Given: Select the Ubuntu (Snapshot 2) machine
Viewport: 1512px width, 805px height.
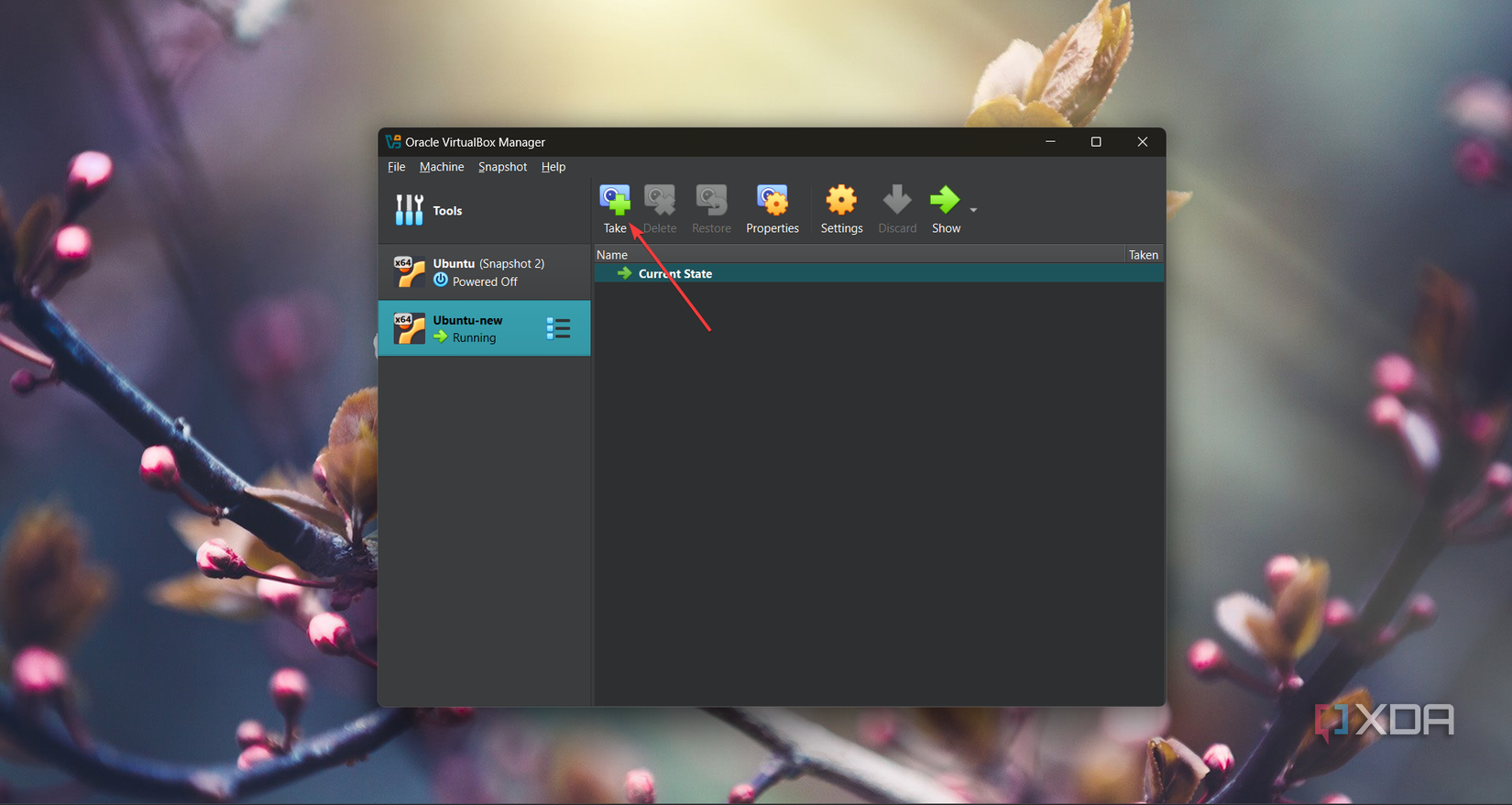Looking at the screenshot, I should coord(485,272).
